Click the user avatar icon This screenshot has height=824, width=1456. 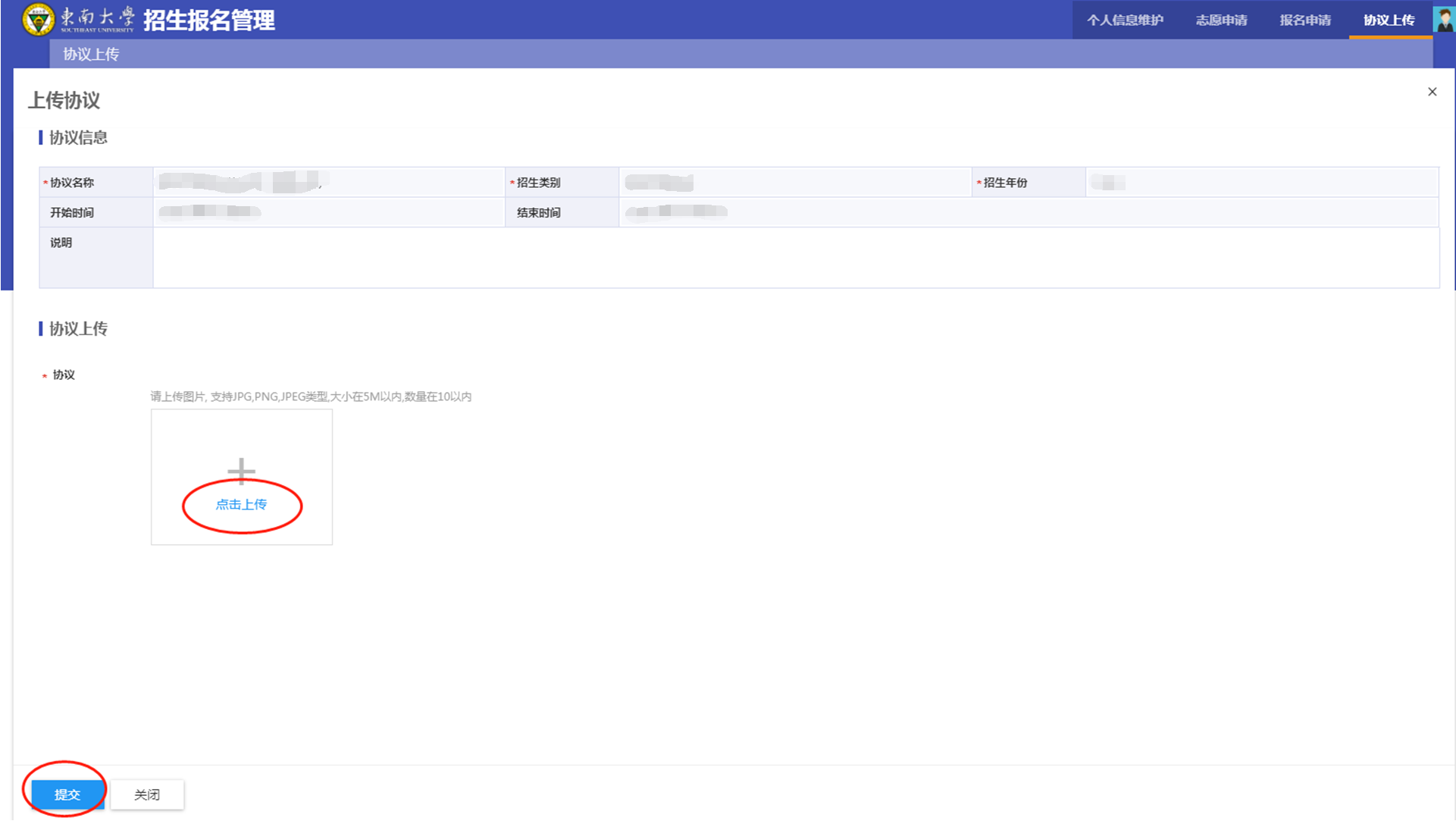[x=1443, y=20]
